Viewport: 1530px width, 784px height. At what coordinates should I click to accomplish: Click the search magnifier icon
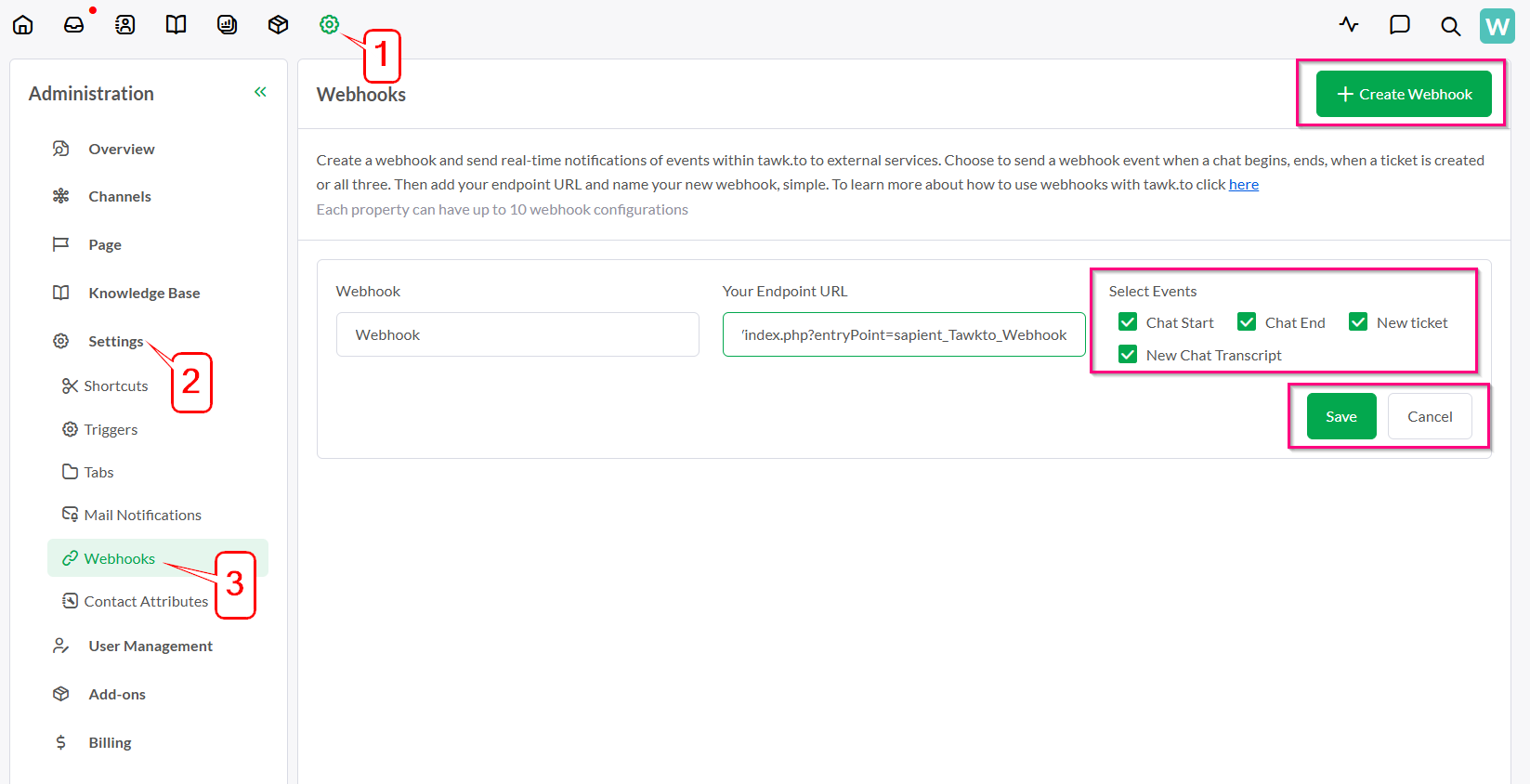click(1450, 26)
